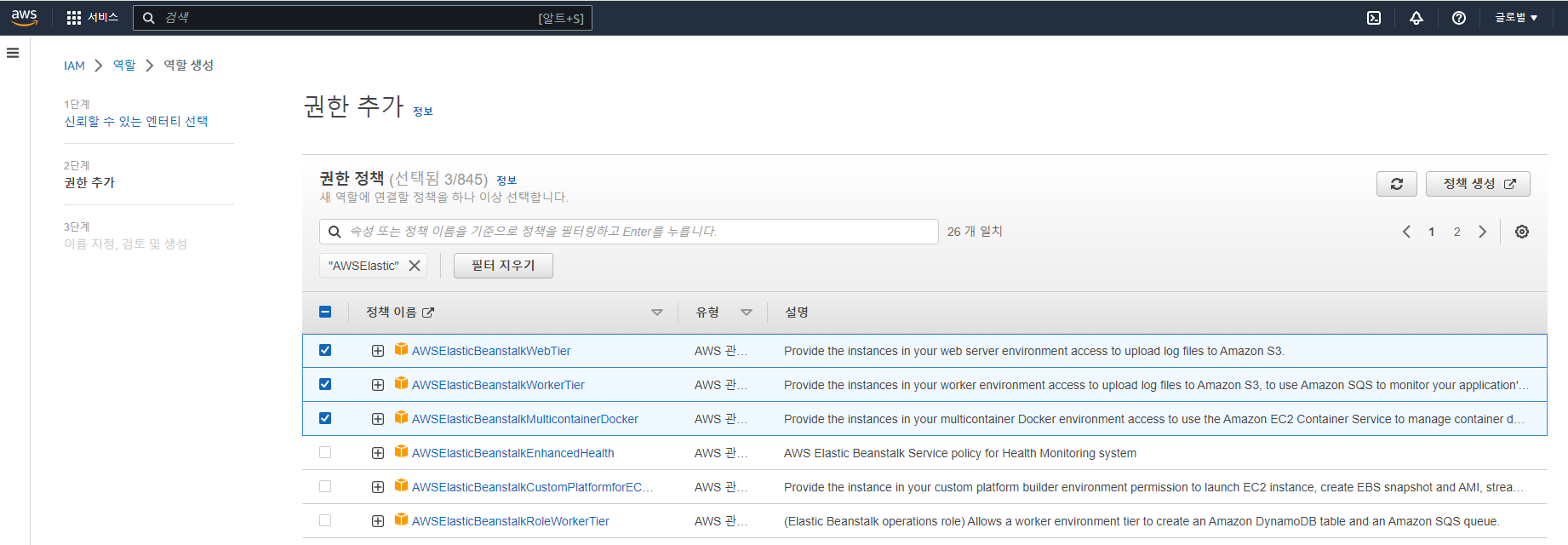Remove the "AWSElastic" filter chip
Viewport: 1568px width, 545px height.
coord(415,266)
